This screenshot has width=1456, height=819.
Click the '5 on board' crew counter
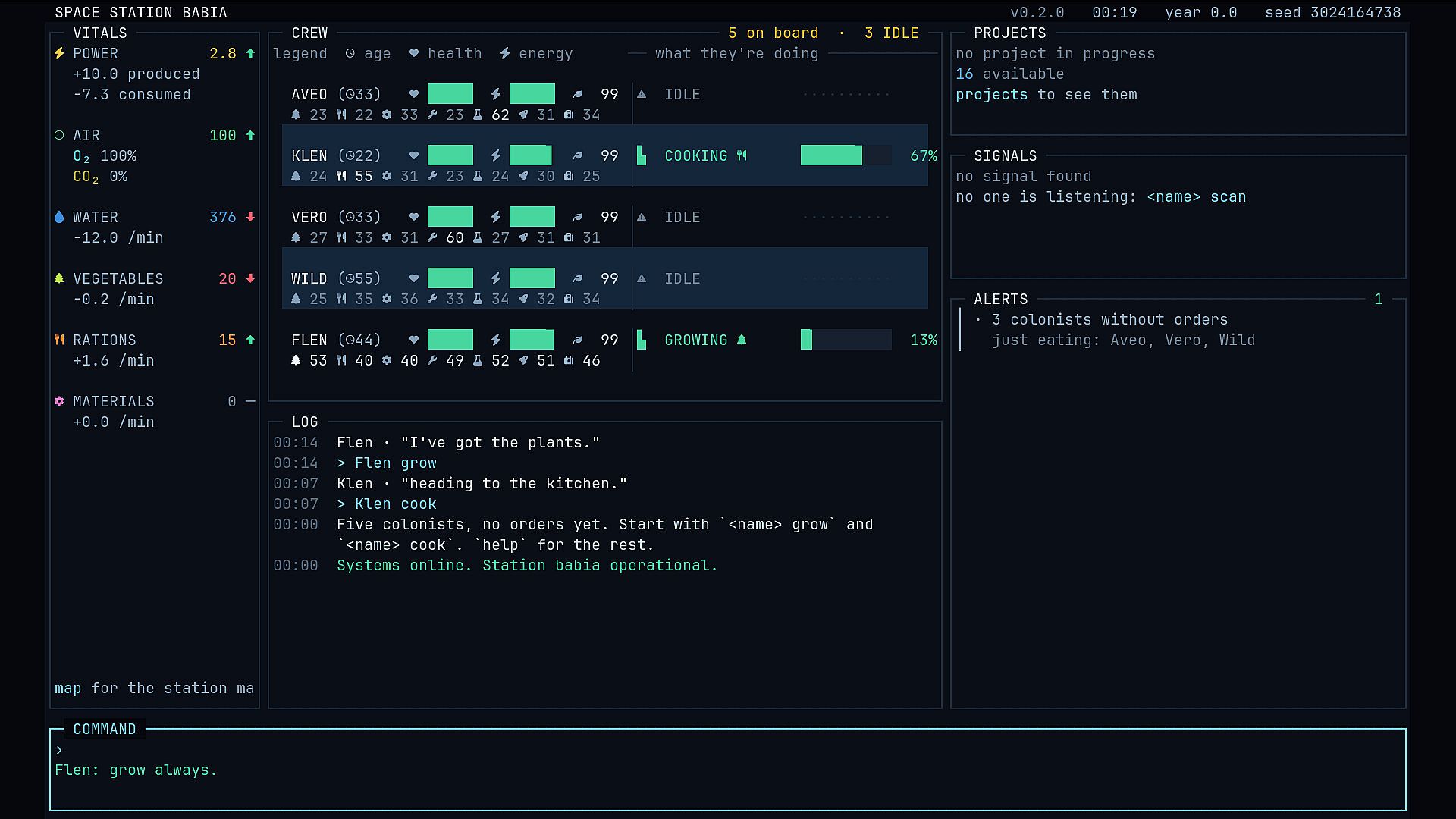coord(773,33)
